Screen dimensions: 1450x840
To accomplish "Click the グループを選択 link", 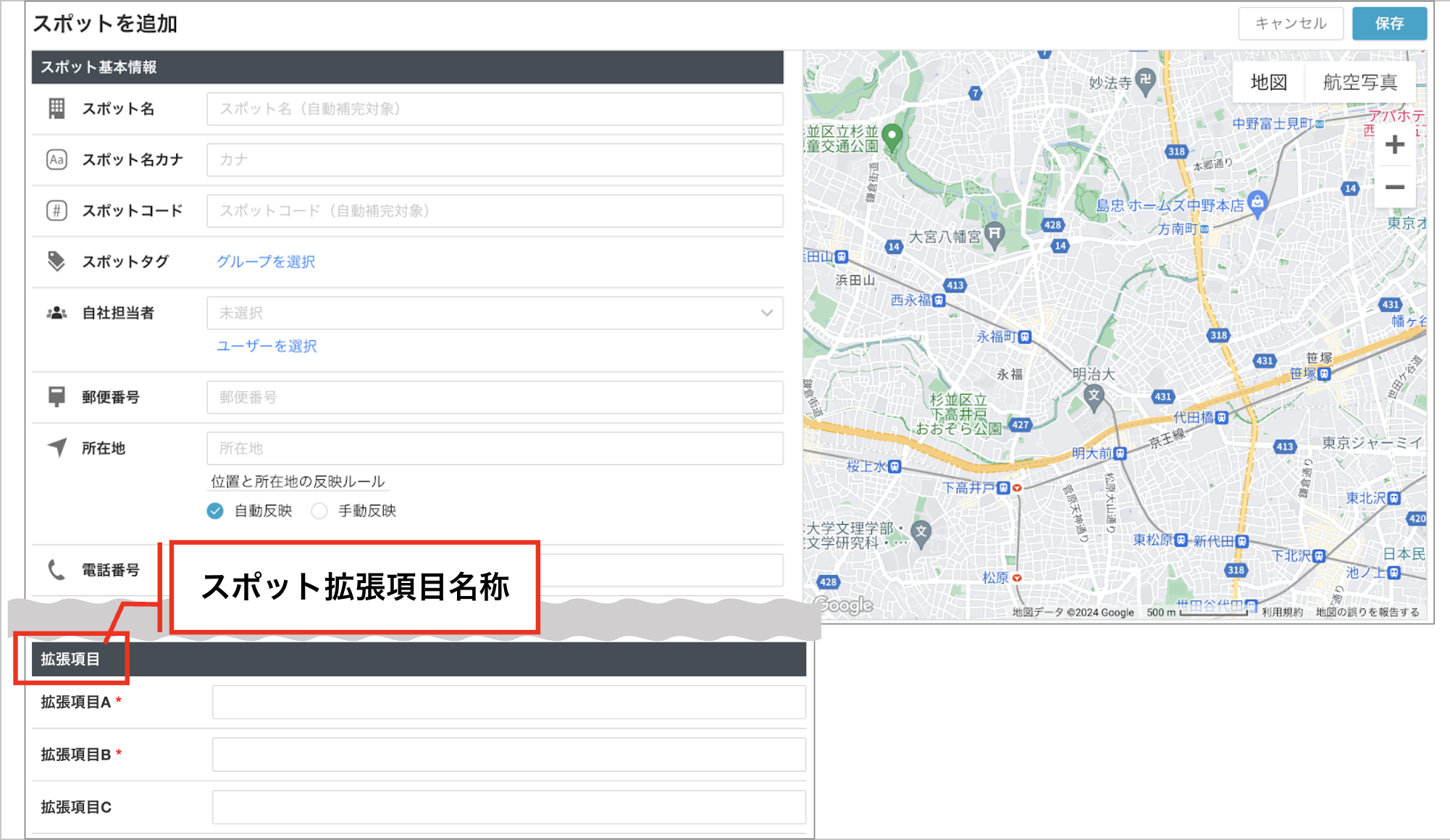I will (x=266, y=261).
